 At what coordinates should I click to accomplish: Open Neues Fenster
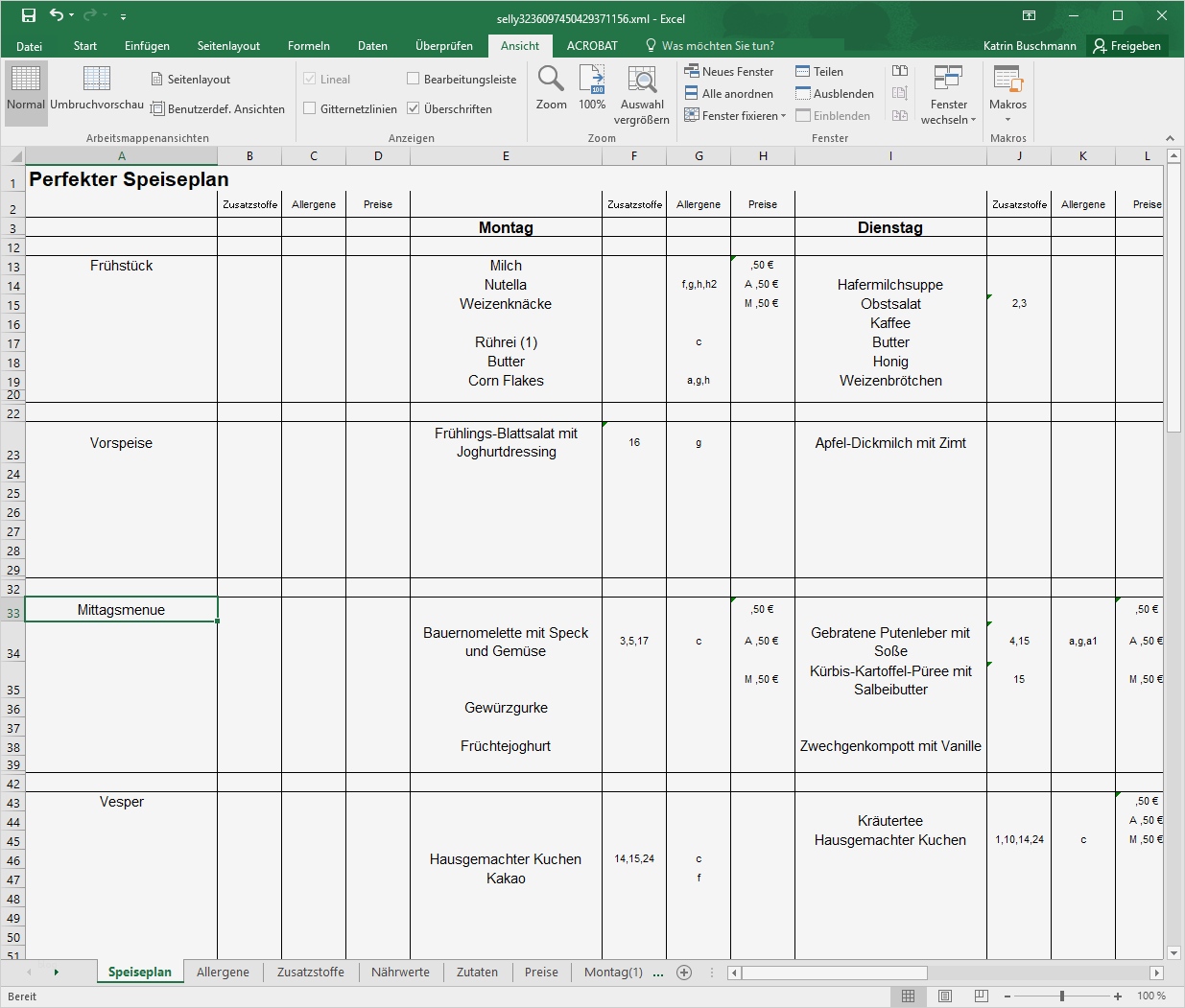(729, 72)
